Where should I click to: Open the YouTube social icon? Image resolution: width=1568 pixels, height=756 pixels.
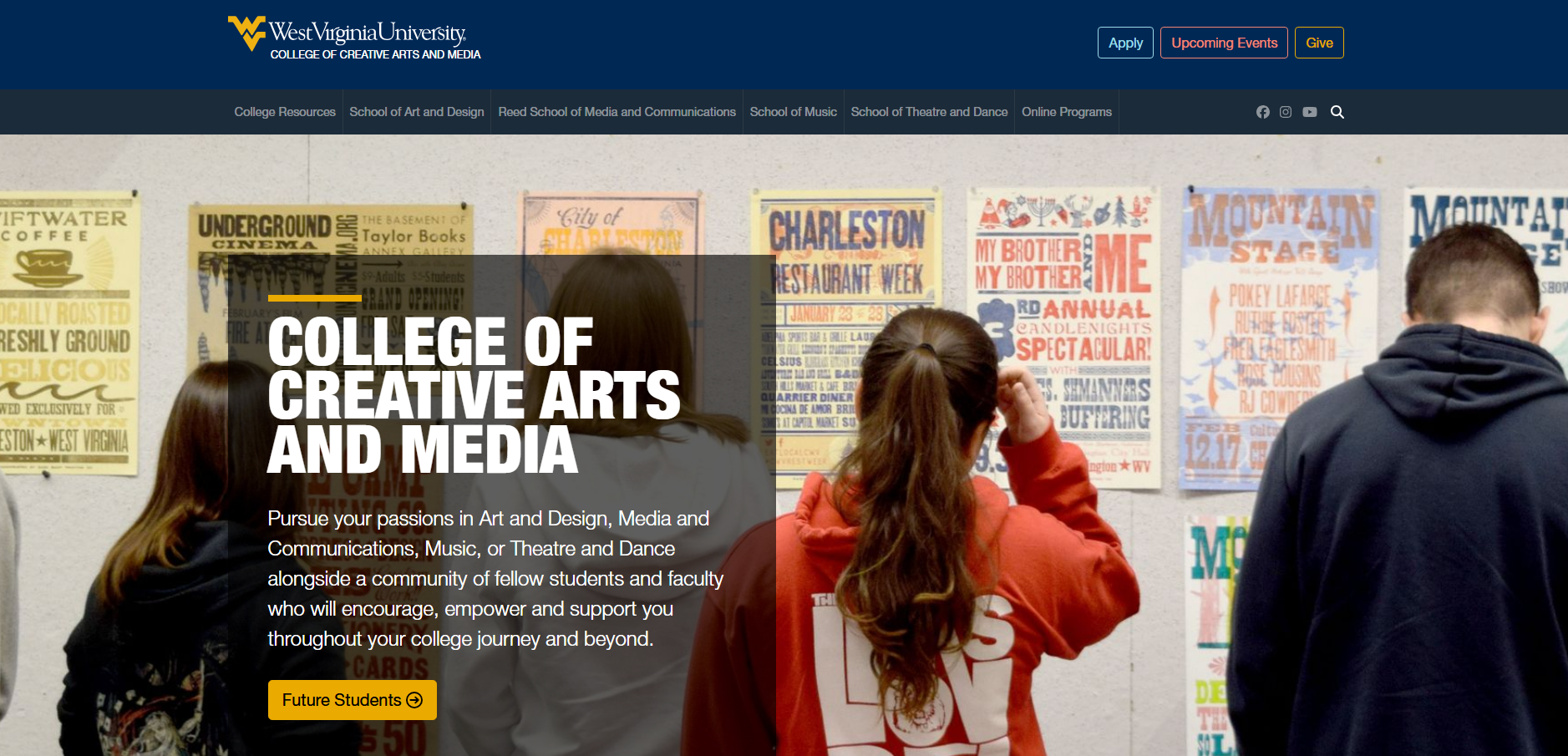1310,112
